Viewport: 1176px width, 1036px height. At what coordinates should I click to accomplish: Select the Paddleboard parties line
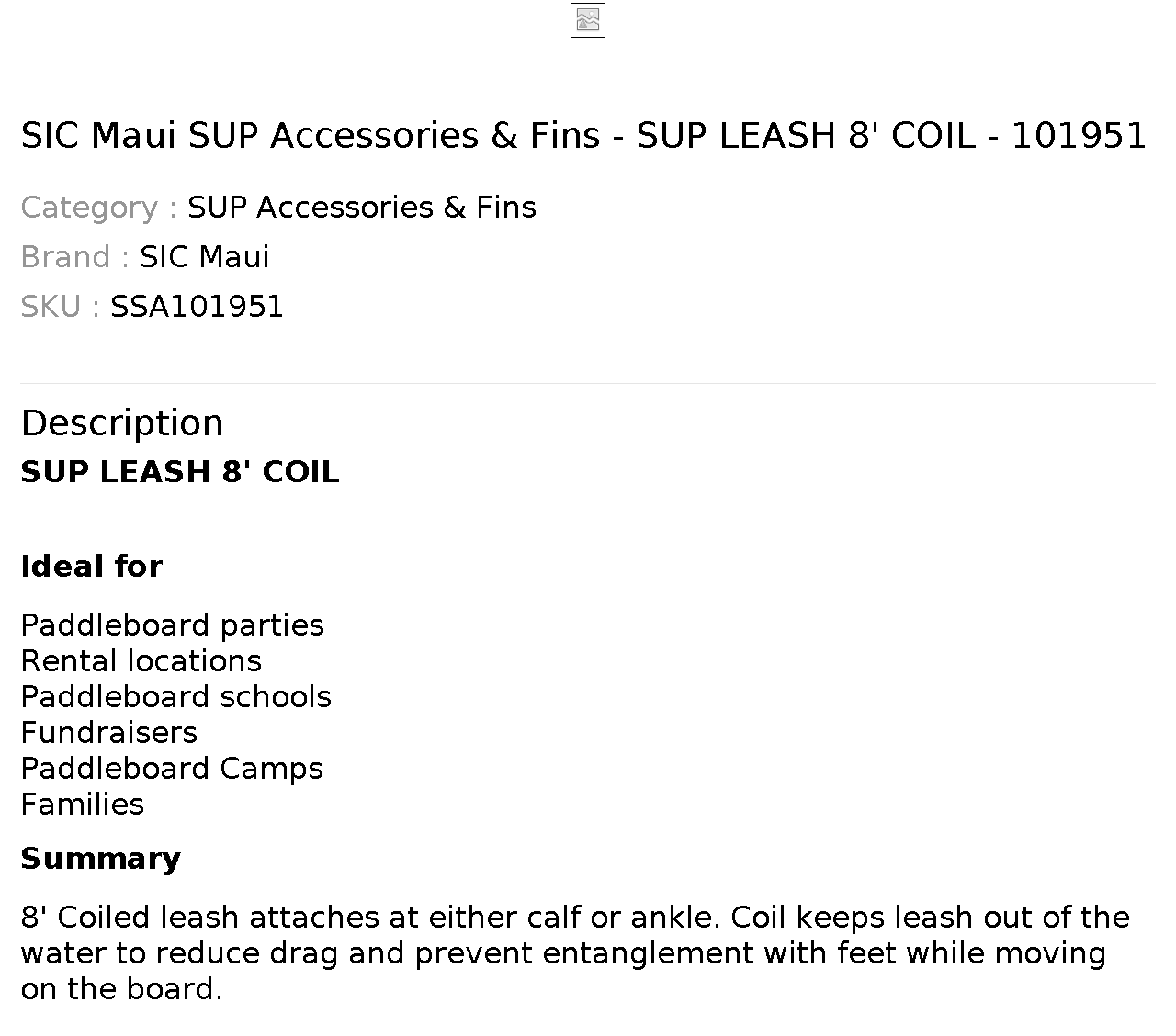pos(173,625)
